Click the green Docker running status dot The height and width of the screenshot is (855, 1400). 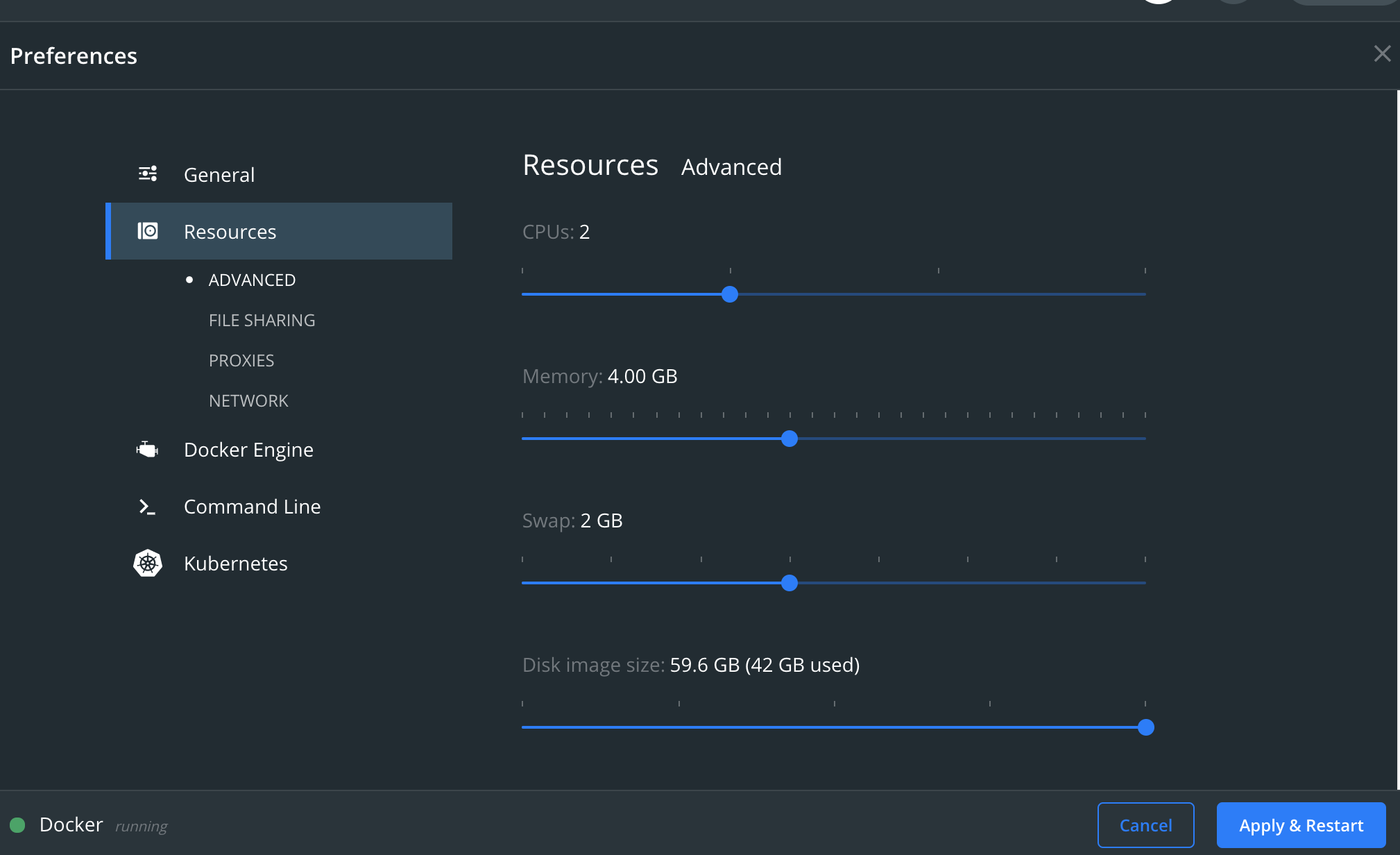point(17,825)
